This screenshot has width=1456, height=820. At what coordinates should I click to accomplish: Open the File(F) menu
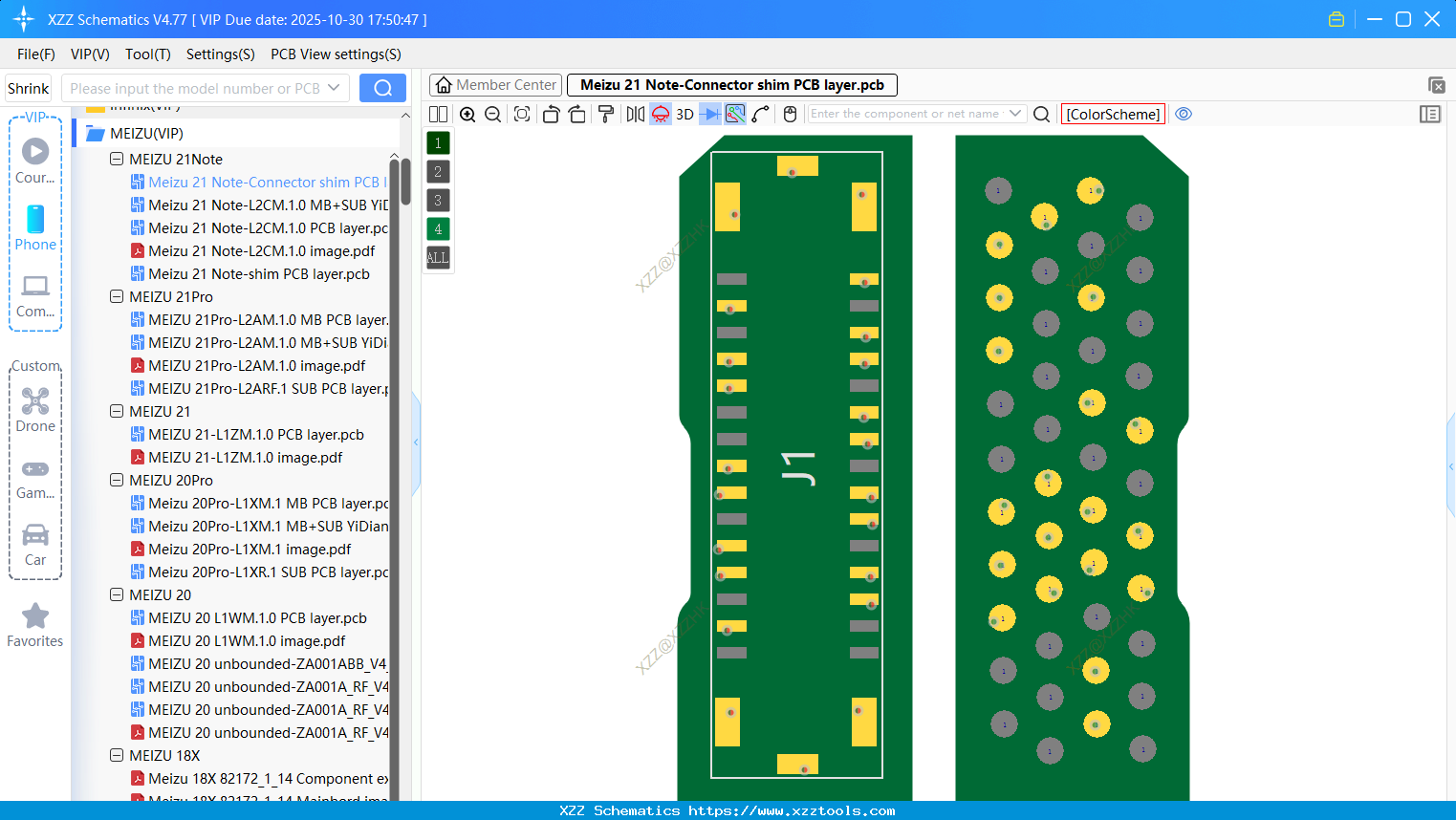pyautogui.click(x=36, y=54)
